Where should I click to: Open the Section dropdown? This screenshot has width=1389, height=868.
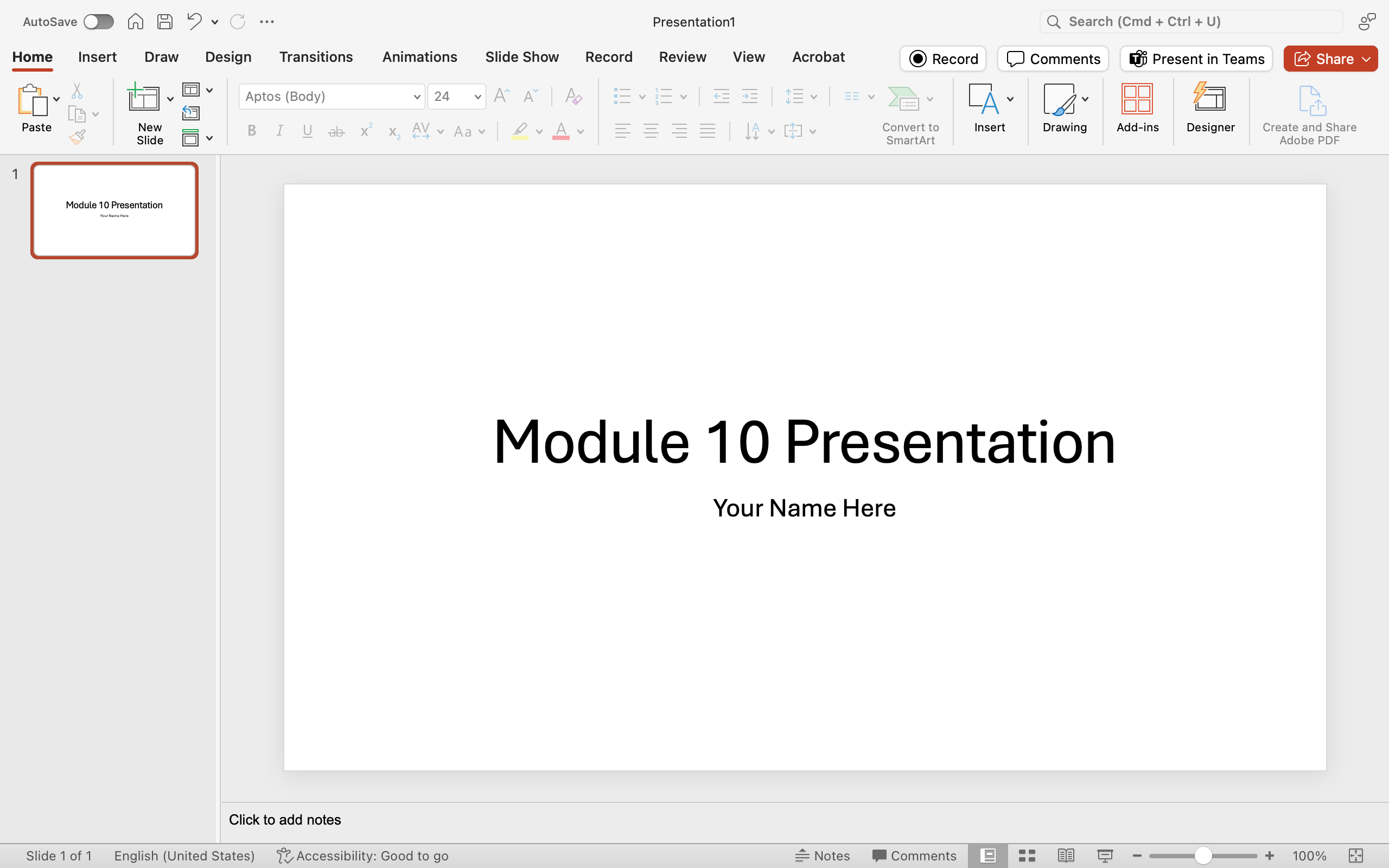(197, 138)
